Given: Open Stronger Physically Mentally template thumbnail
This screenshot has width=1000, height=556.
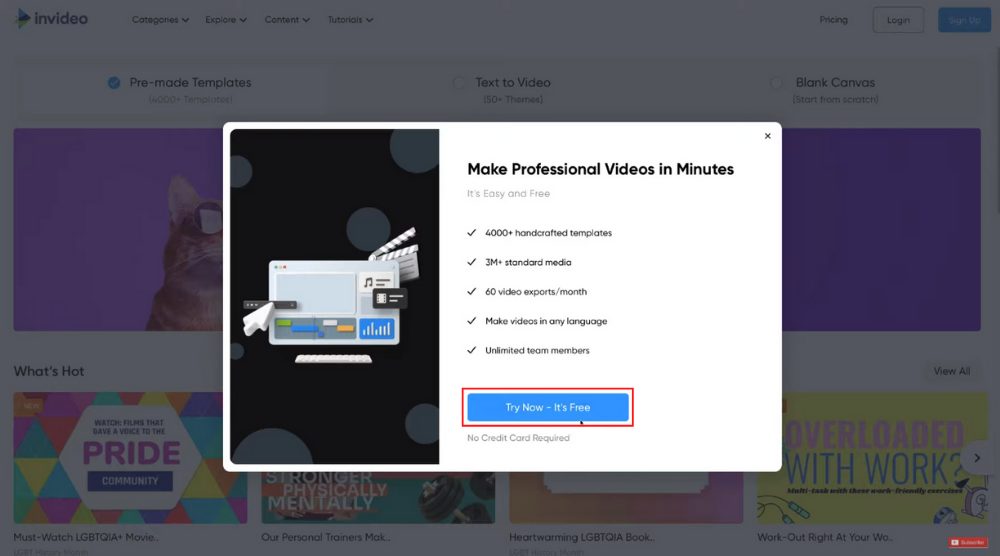Looking at the screenshot, I should 378,498.
